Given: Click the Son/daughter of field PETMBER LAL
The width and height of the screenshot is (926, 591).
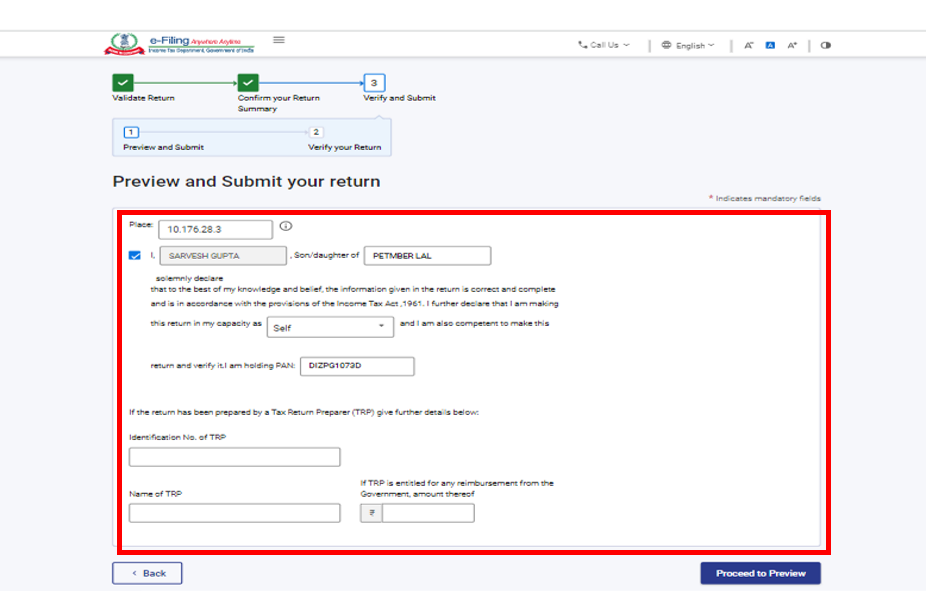Looking at the screenshot, I should point(427,256).
